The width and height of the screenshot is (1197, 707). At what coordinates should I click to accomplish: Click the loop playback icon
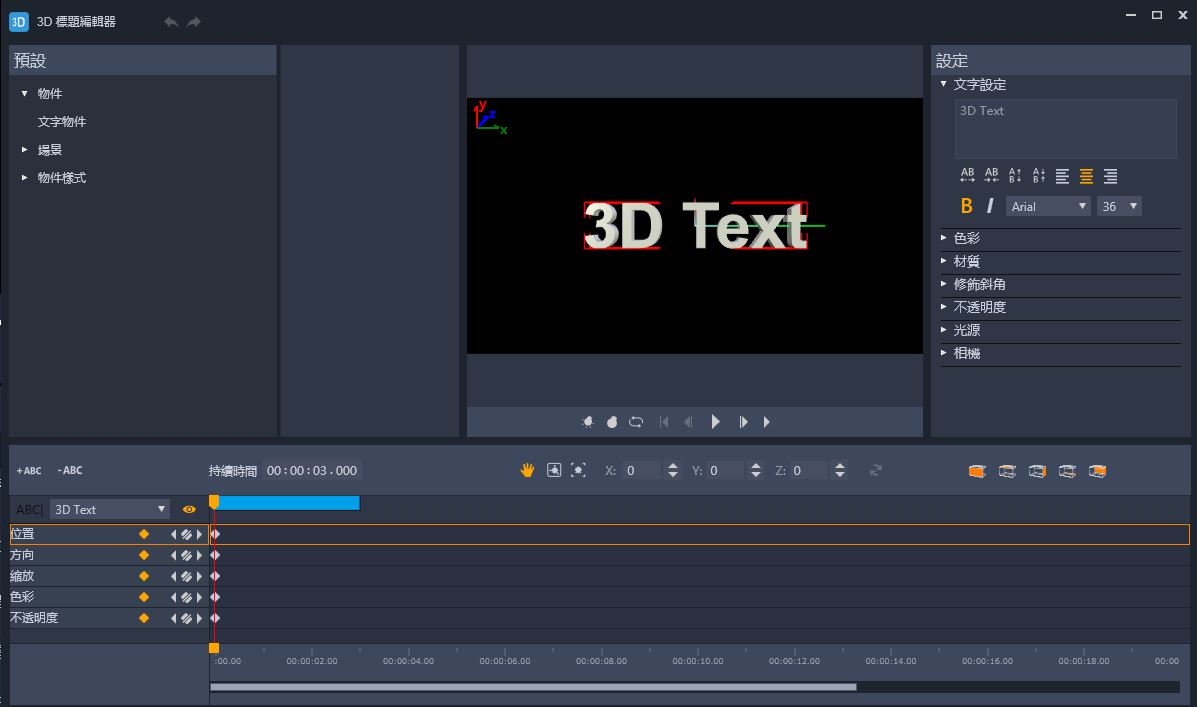coord(636,422)
